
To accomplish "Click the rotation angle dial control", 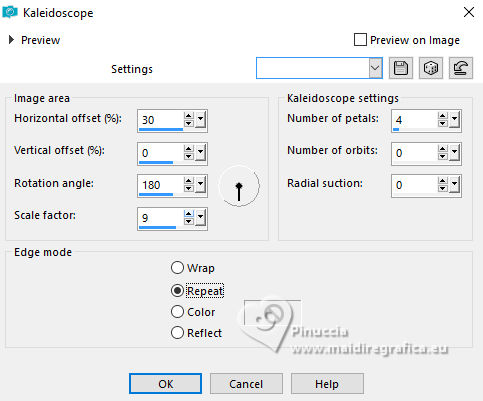I will [x=239, y=186].
